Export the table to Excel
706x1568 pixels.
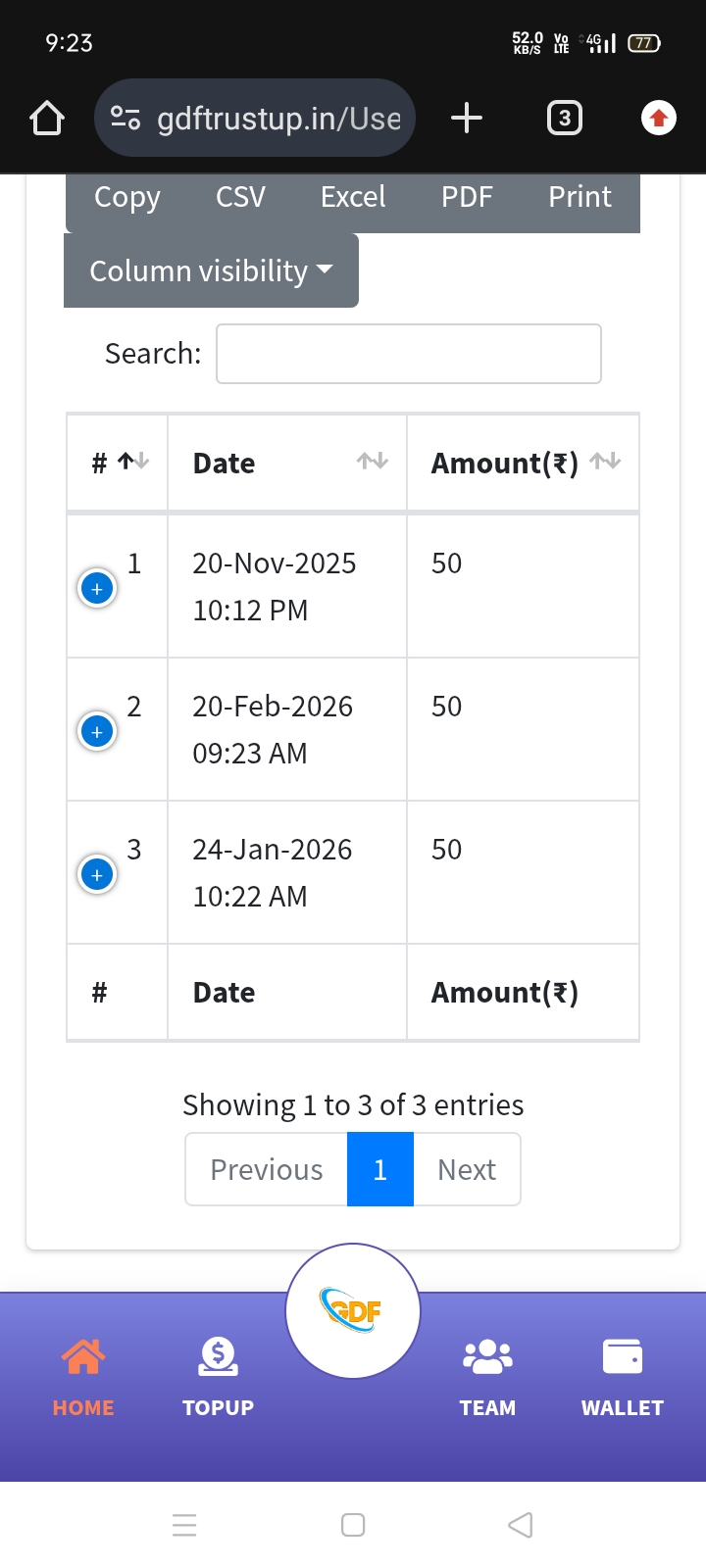[353, 197]
